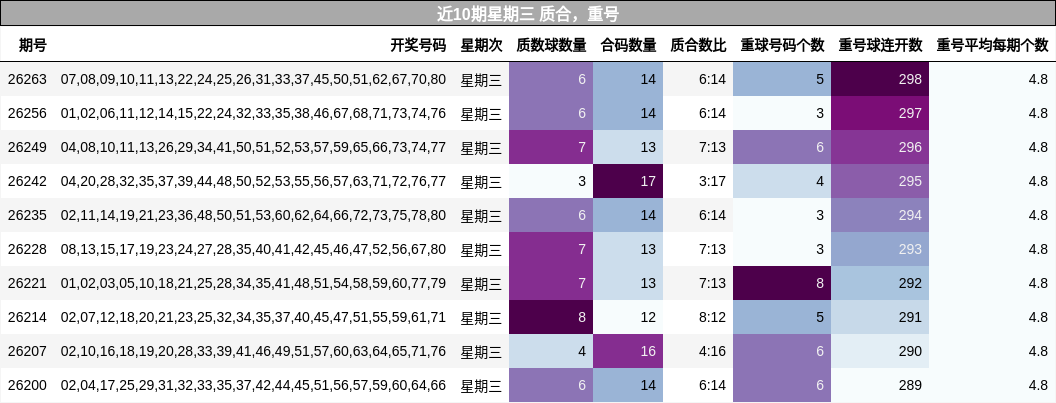
Task: Click the 星期次 column header
Action: pos(482,45)
